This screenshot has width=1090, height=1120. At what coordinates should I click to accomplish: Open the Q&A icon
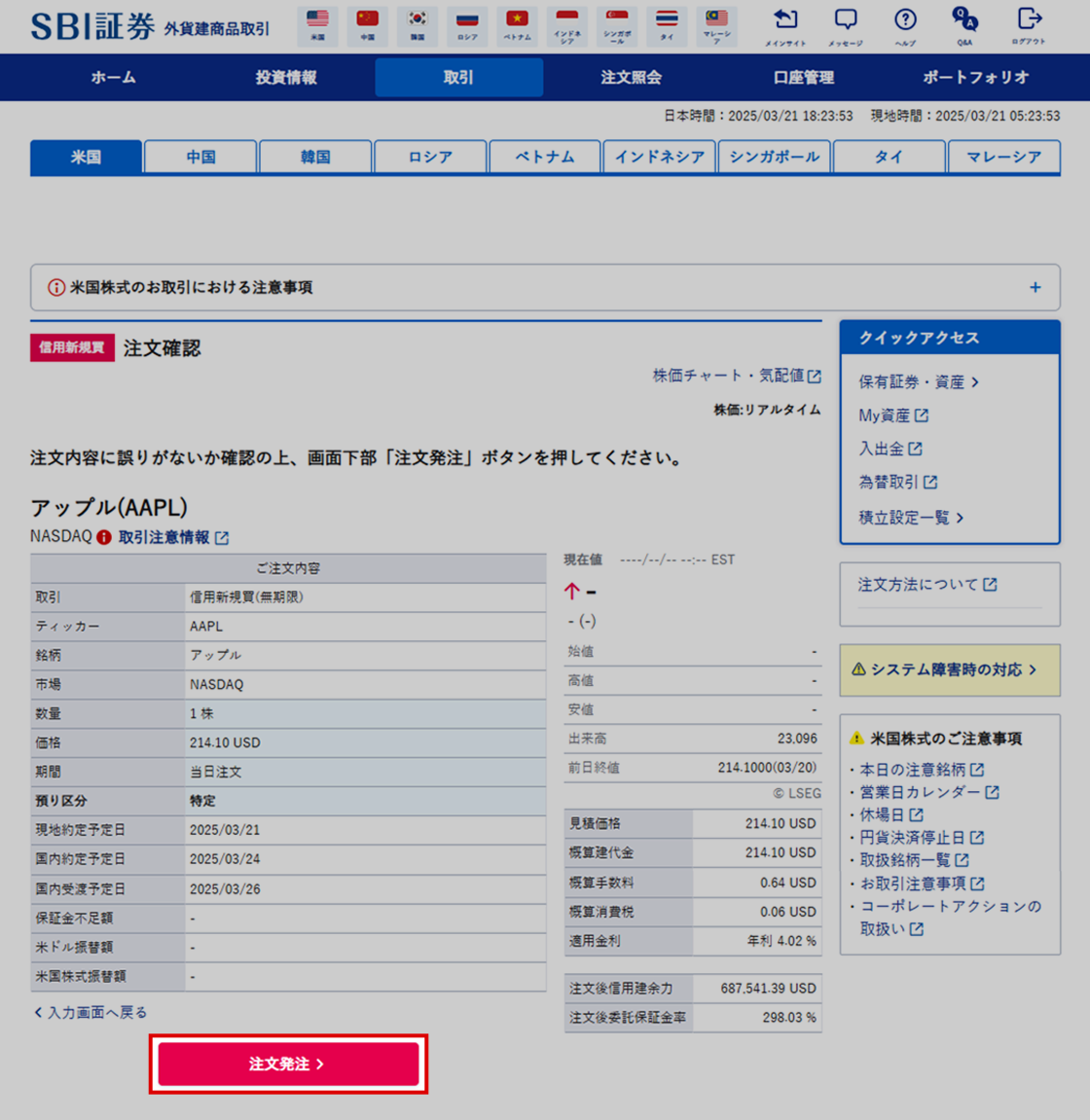click(x=964, y=19)
